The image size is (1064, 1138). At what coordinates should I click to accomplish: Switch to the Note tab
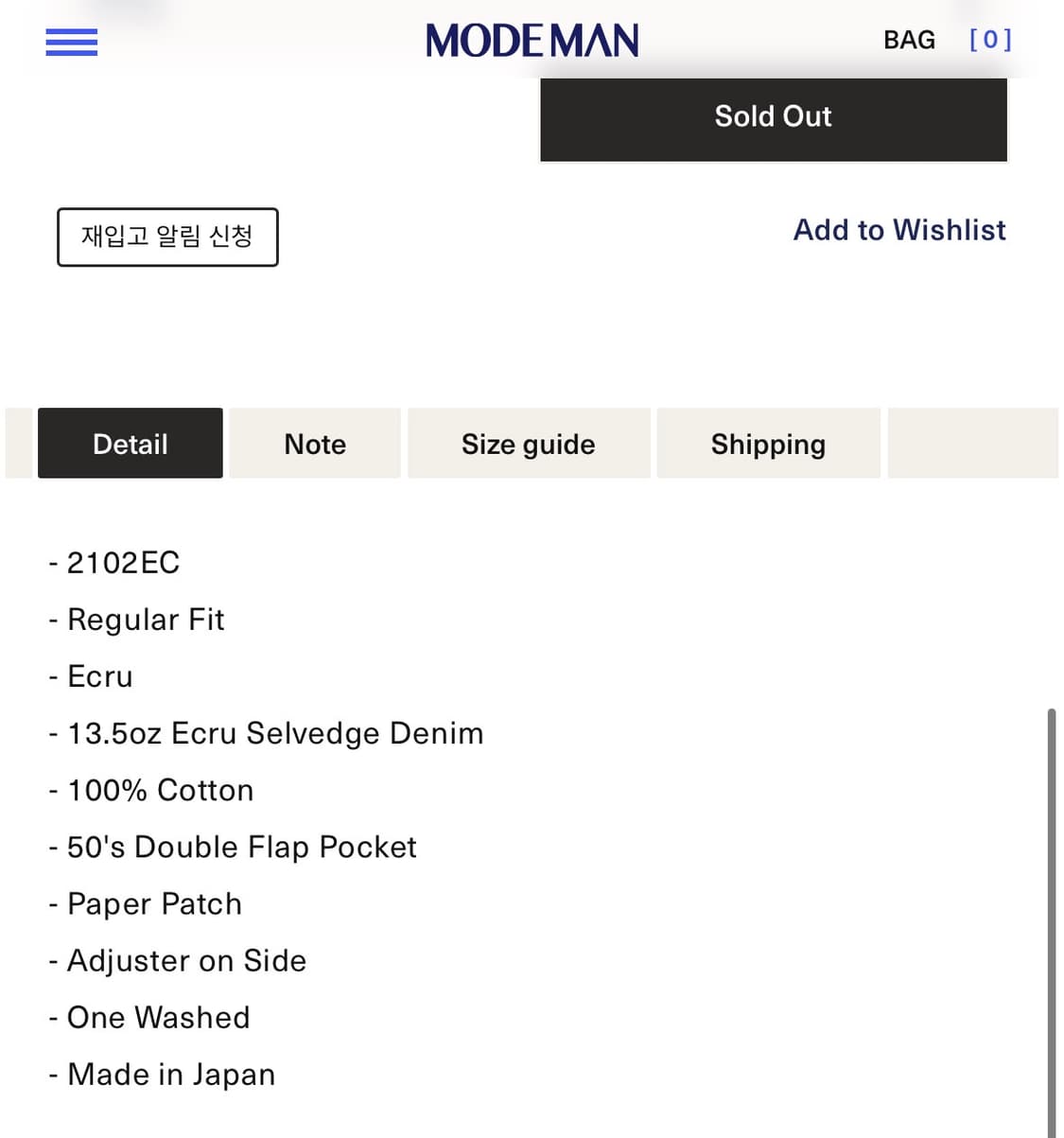[314, 443]
